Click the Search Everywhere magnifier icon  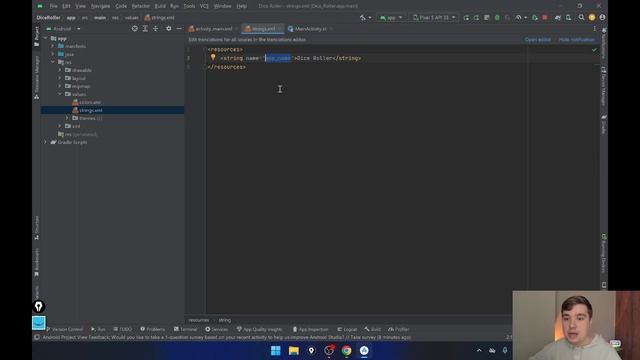[x=581, y=18]
